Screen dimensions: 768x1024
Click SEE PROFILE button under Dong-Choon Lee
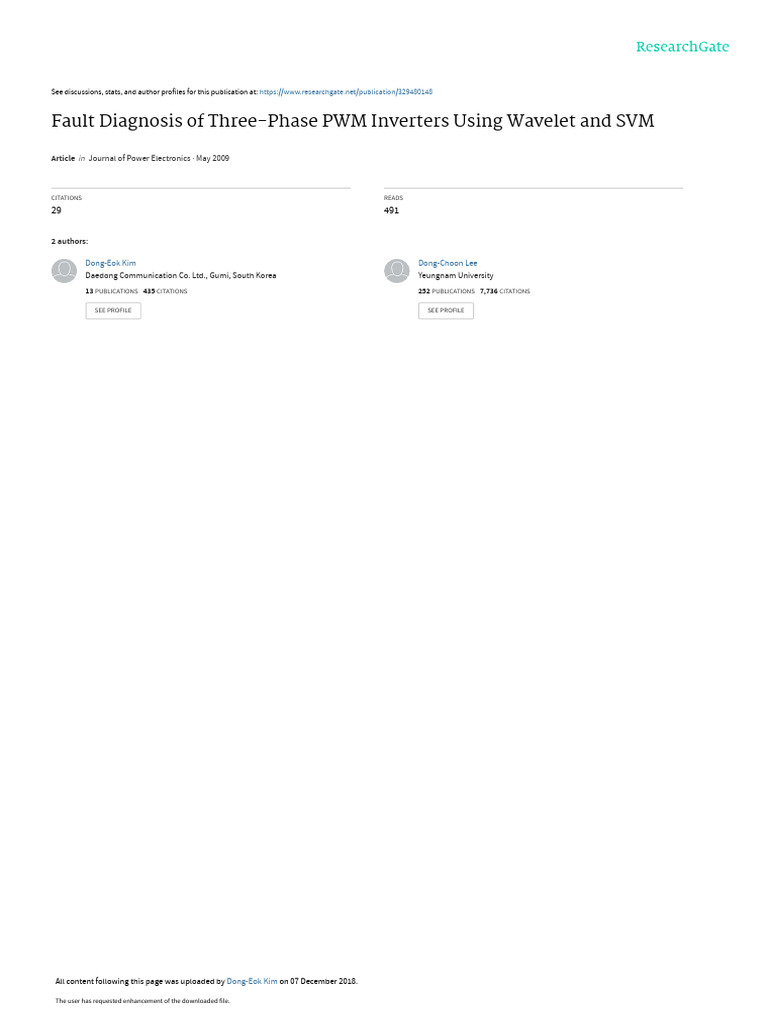click(x=445, y=310)
